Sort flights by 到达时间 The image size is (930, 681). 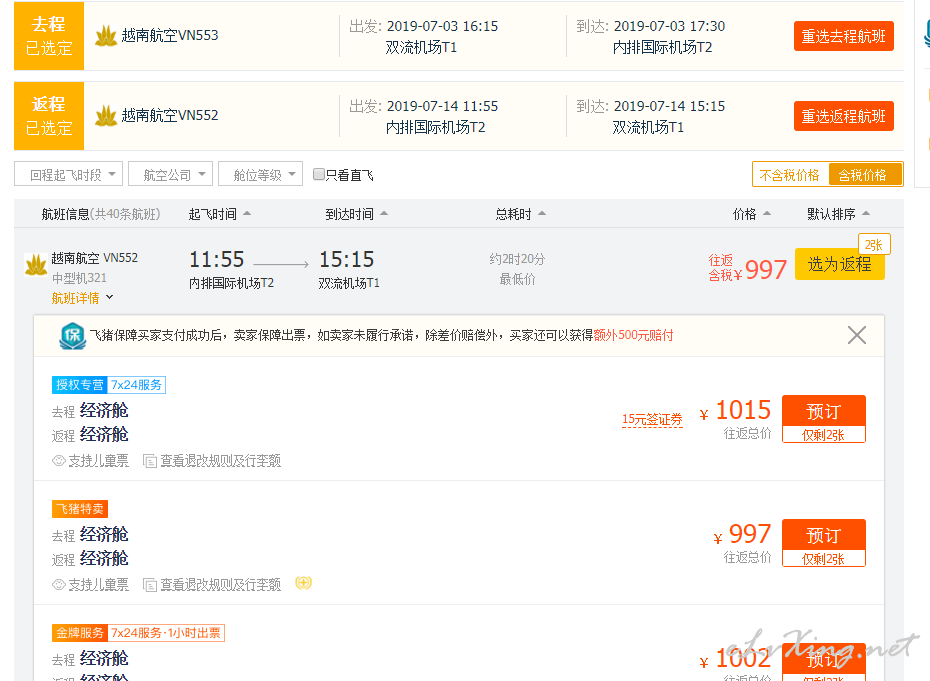pyautogui.click(x=356, y=214)
